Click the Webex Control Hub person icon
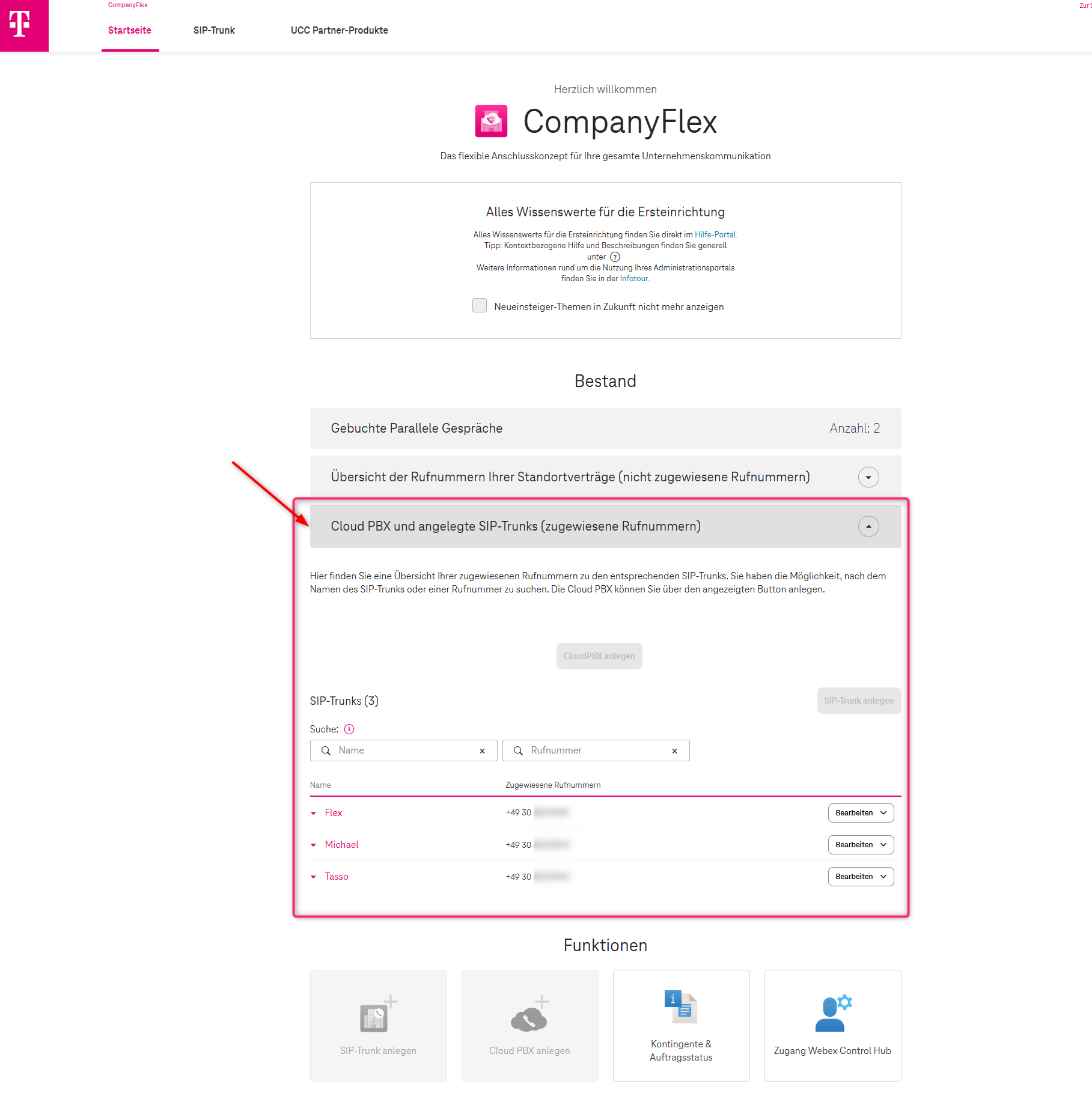1092x1096 pixels. point(832,1012)
